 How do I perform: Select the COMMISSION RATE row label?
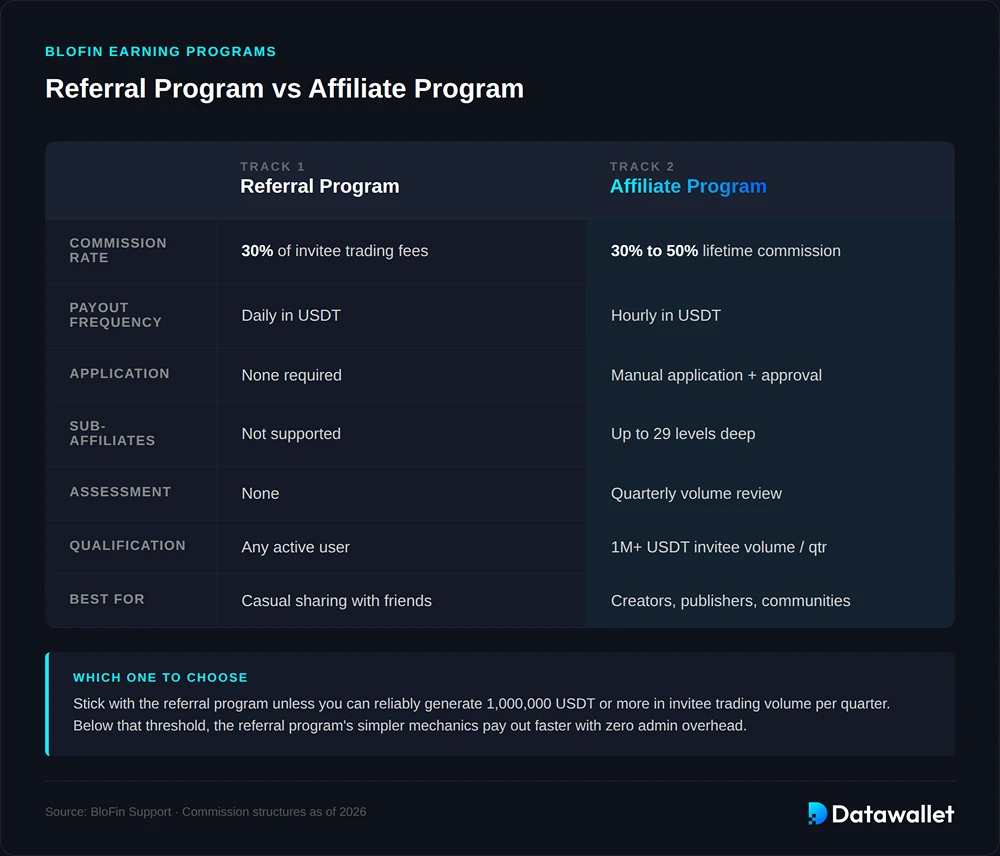pyautogui.click(x=118, y=250)
